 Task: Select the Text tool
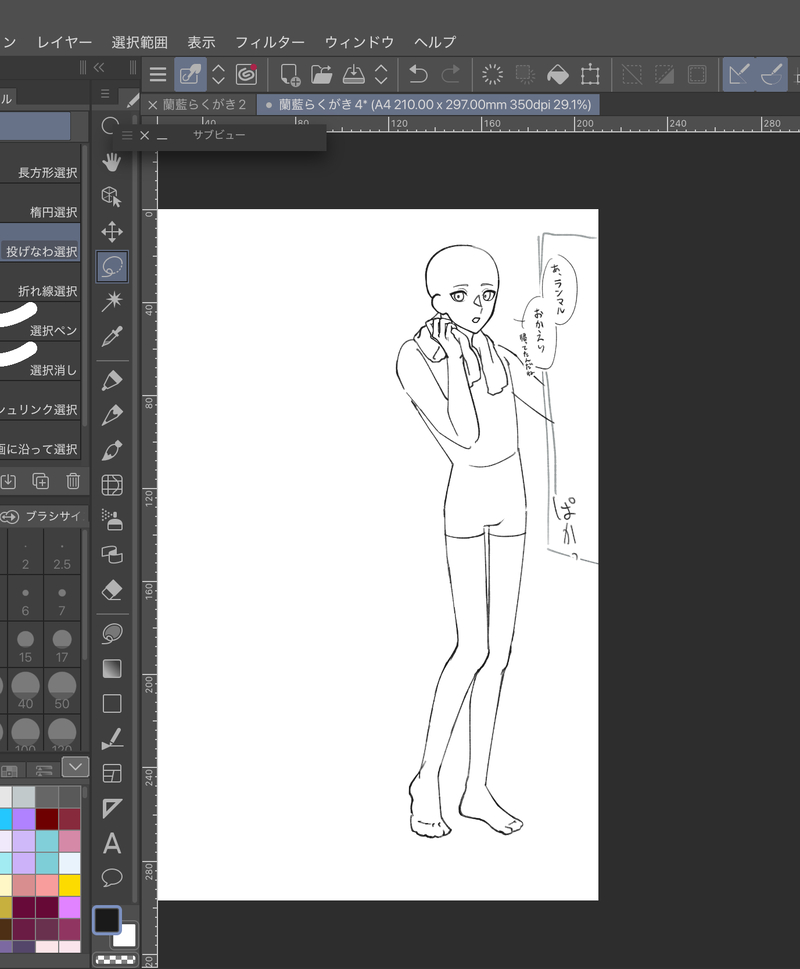point(112,843)
